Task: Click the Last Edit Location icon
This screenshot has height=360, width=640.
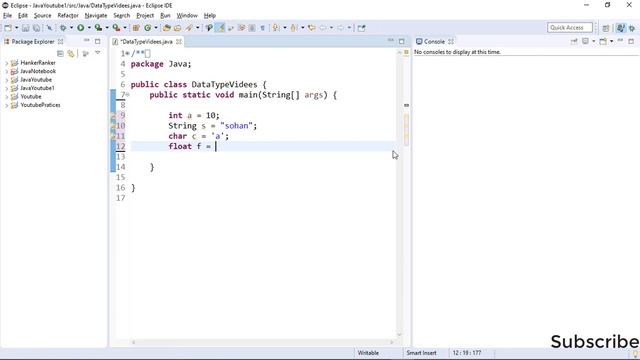Action: 312,28
